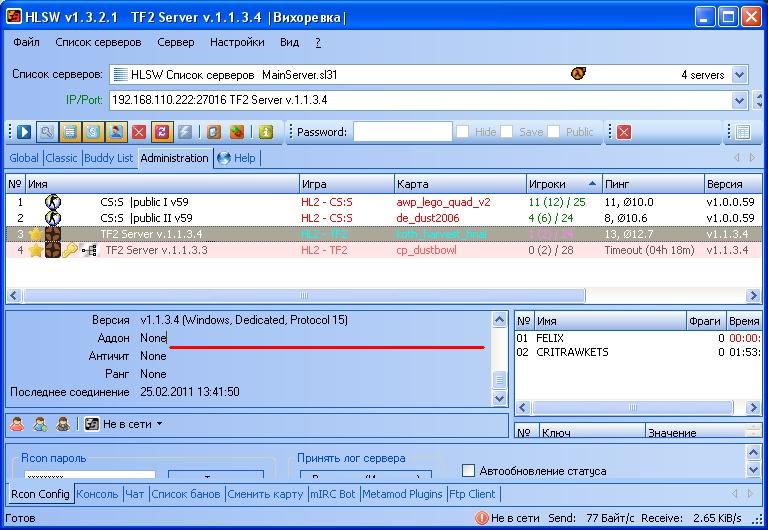Click the right arrow of the server list scrollbar
The height and width of the screenshot is (530, 768).
(753, 295)
